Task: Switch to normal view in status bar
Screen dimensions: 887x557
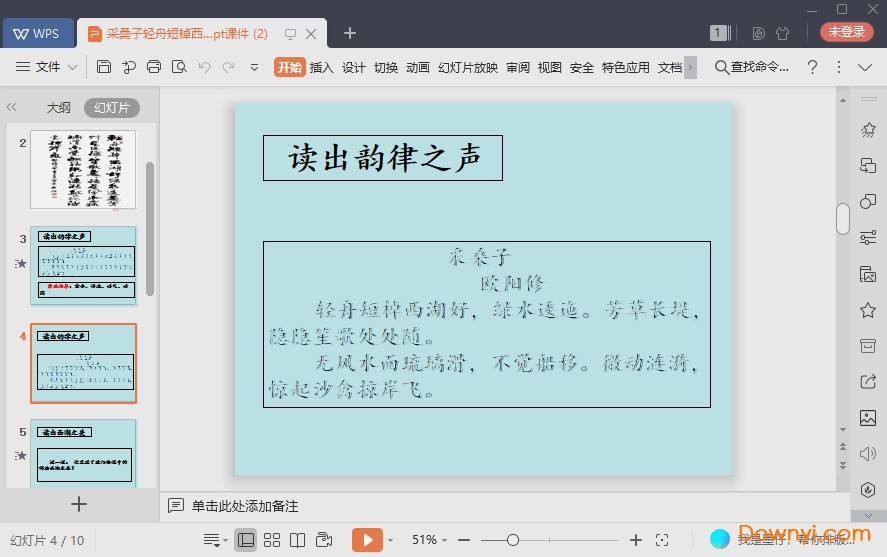Action: point(246,540)
